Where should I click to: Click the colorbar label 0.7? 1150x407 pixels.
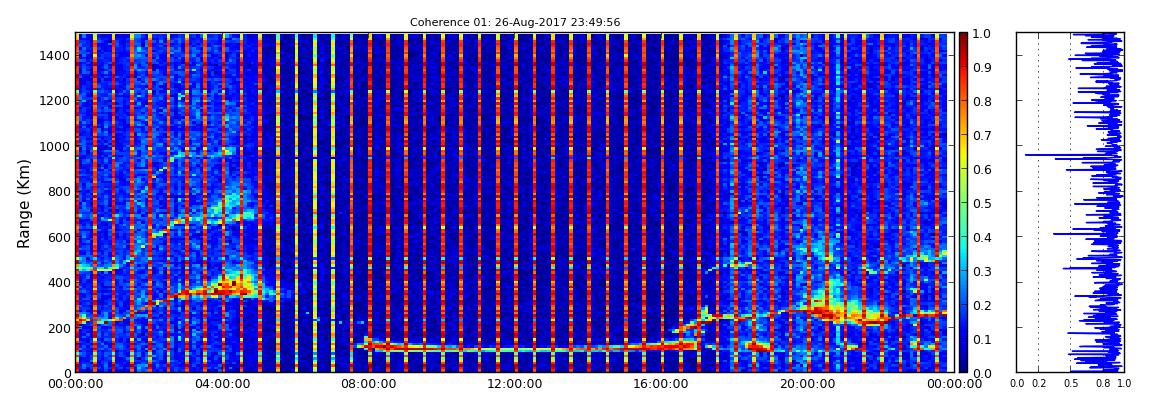point(982,136)
